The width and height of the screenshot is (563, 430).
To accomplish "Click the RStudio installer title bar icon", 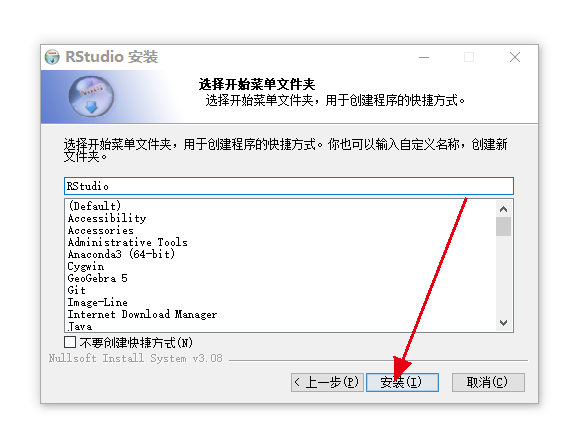I will point(52,57).
